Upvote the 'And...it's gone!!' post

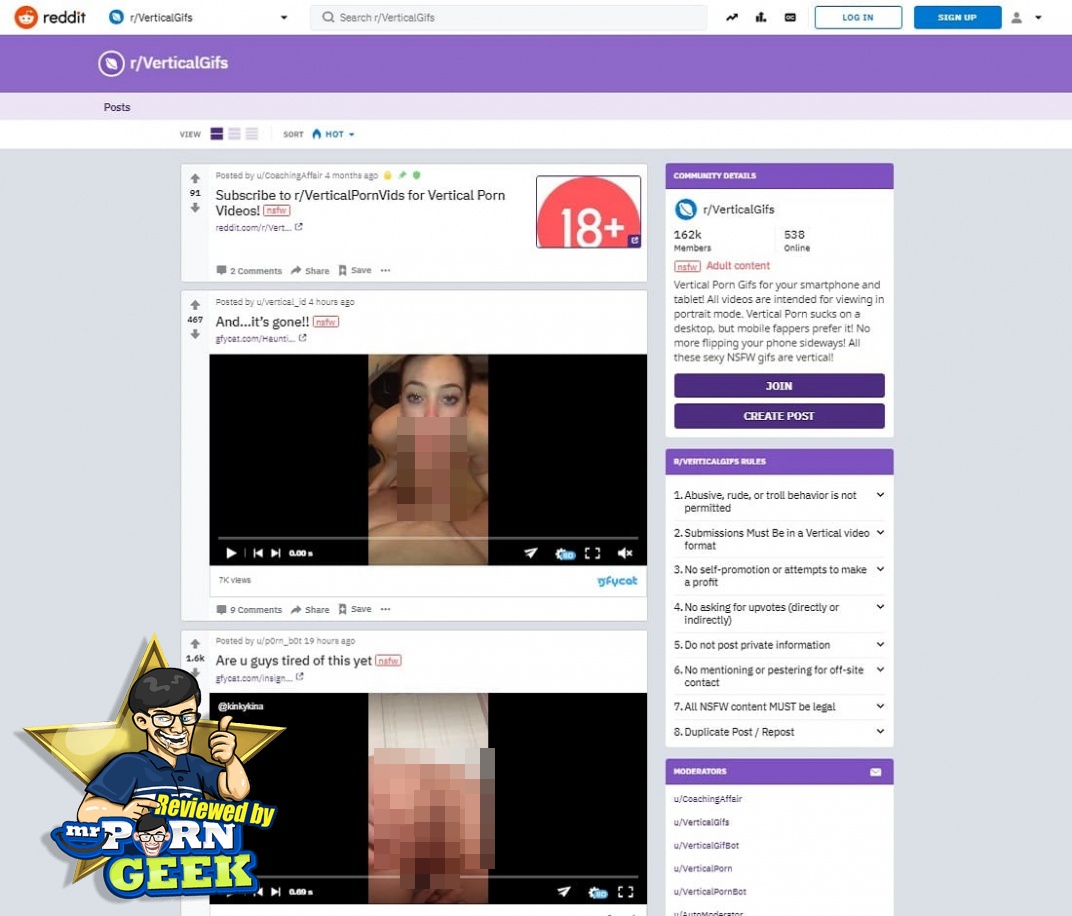[195, 305]
